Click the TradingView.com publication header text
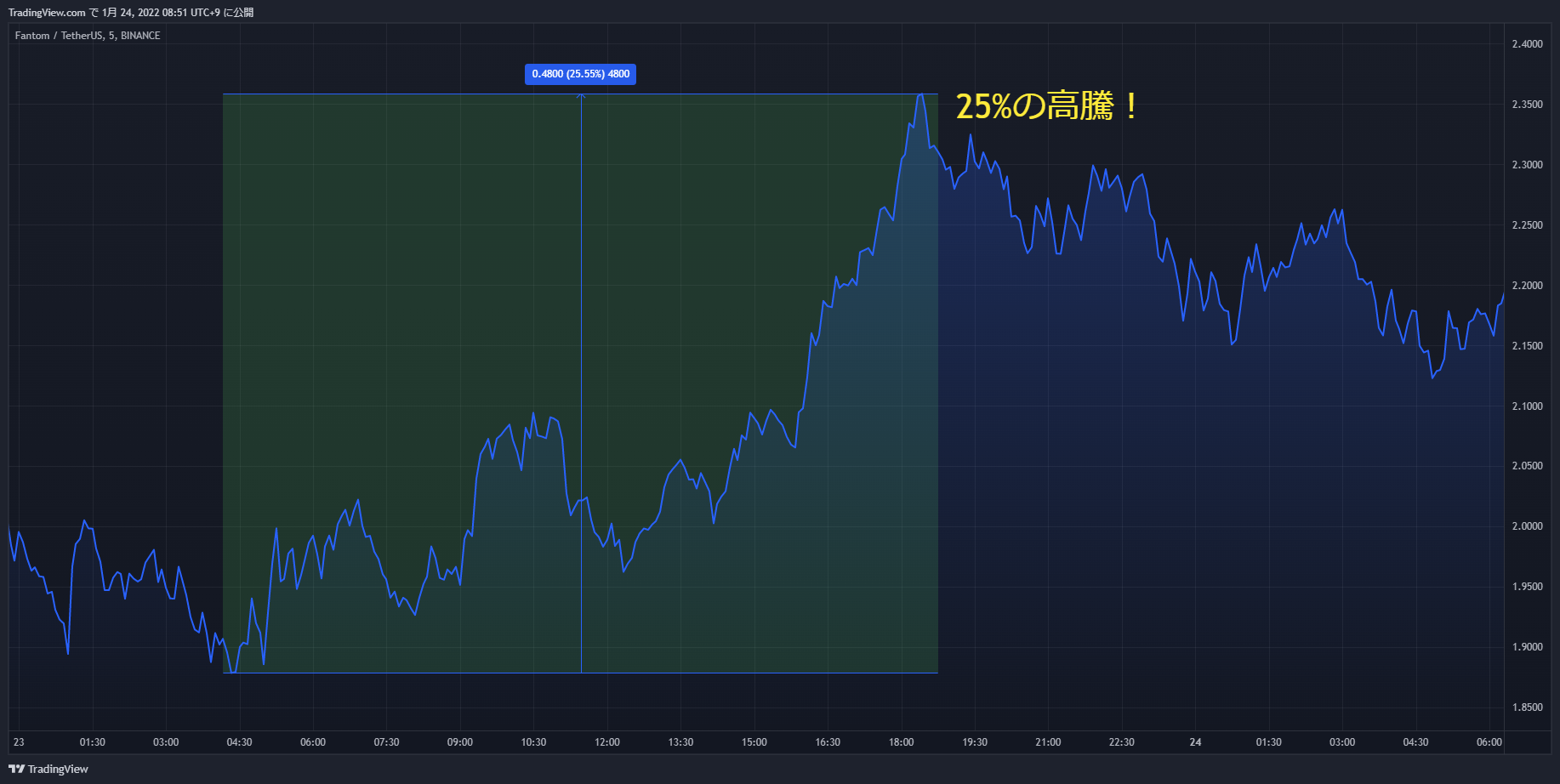 tap(131, 12)
